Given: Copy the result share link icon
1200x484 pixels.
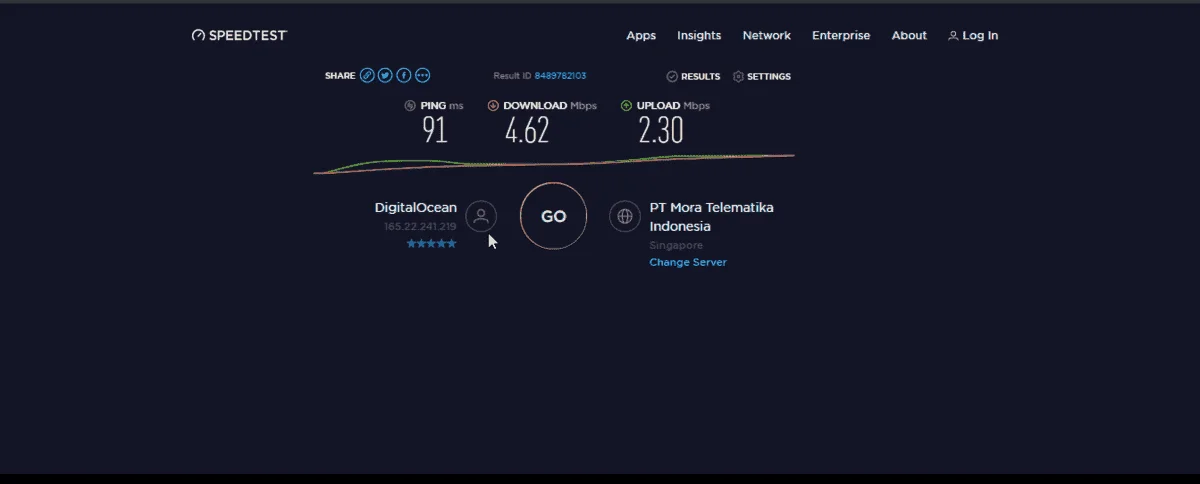Looking at the screenshot, I should coord(367,76).
